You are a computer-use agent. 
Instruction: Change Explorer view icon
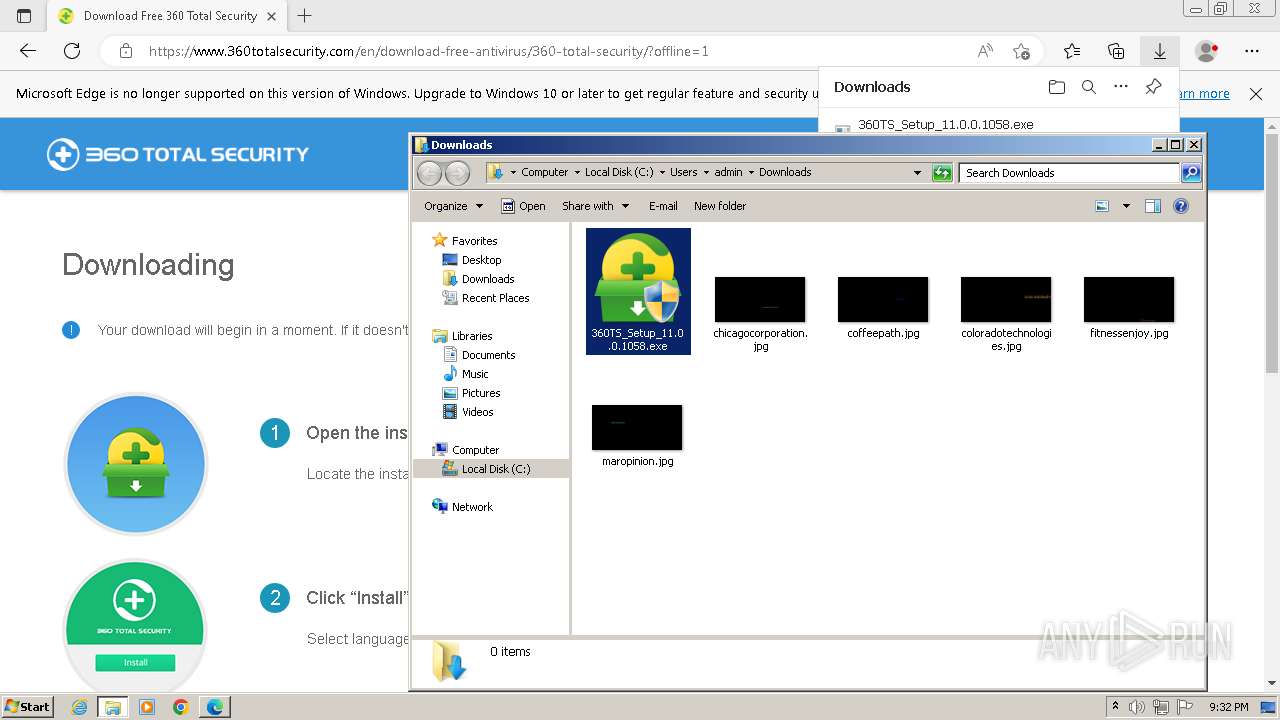tap(1102, 206)
